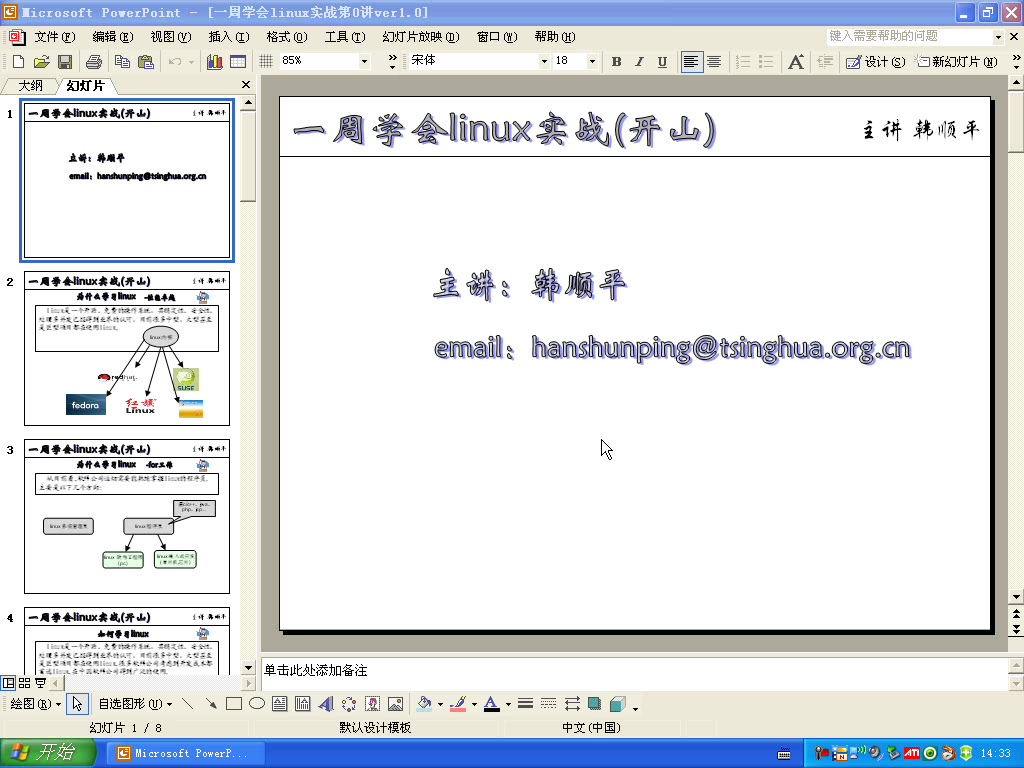The image size is (1024, 768).
Task: Apply fill color paint bucket
Action: tap(424, 703)
